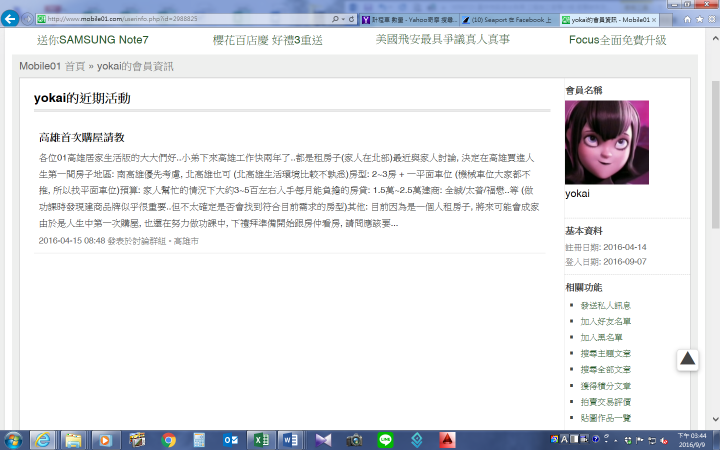Click the yokai avatar picture
The image size is (720, 450).
click(607, 142)
